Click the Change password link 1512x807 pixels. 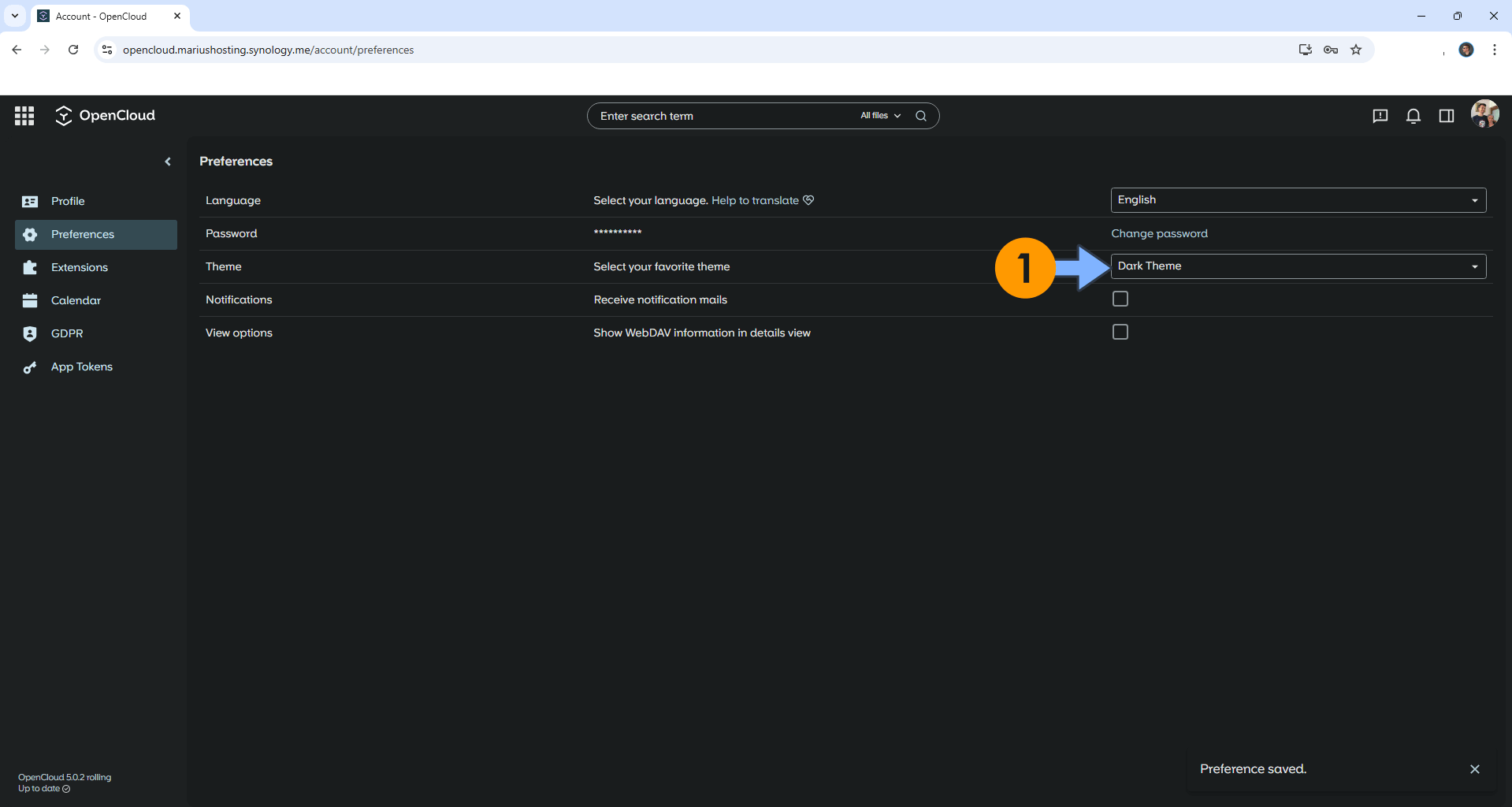pos(1158,233)
